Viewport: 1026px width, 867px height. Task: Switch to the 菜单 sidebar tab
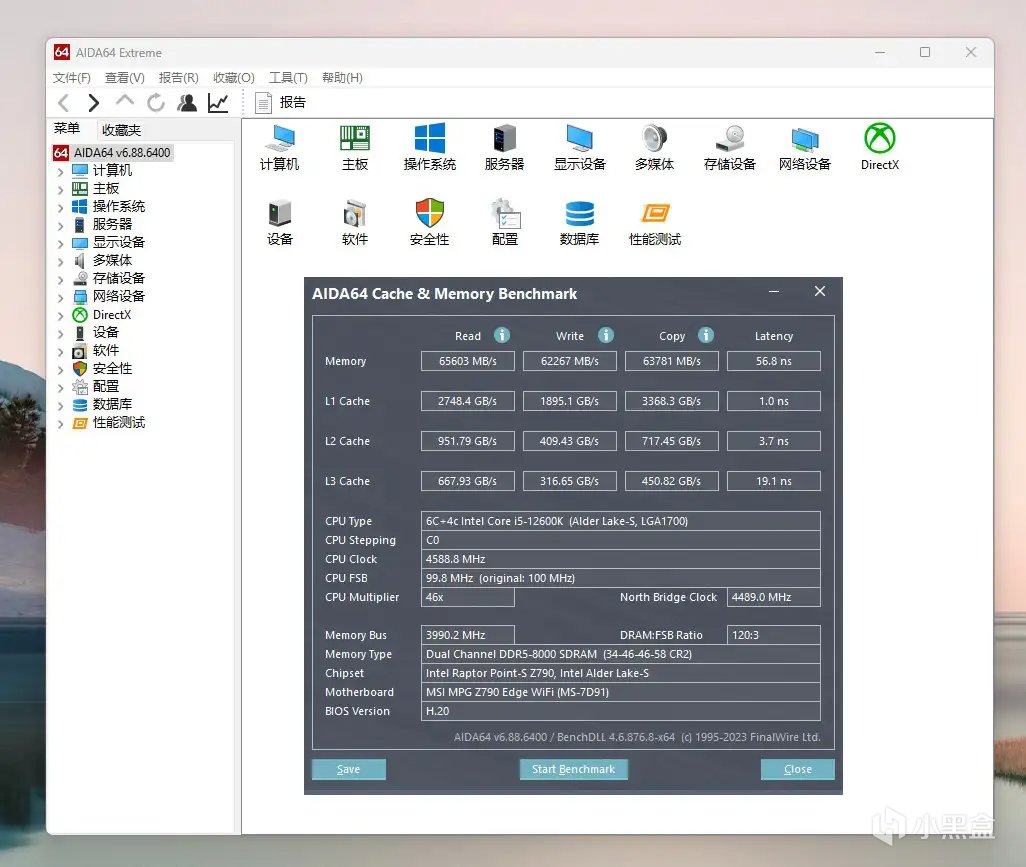pyautogui.click(x=67, y=129)
